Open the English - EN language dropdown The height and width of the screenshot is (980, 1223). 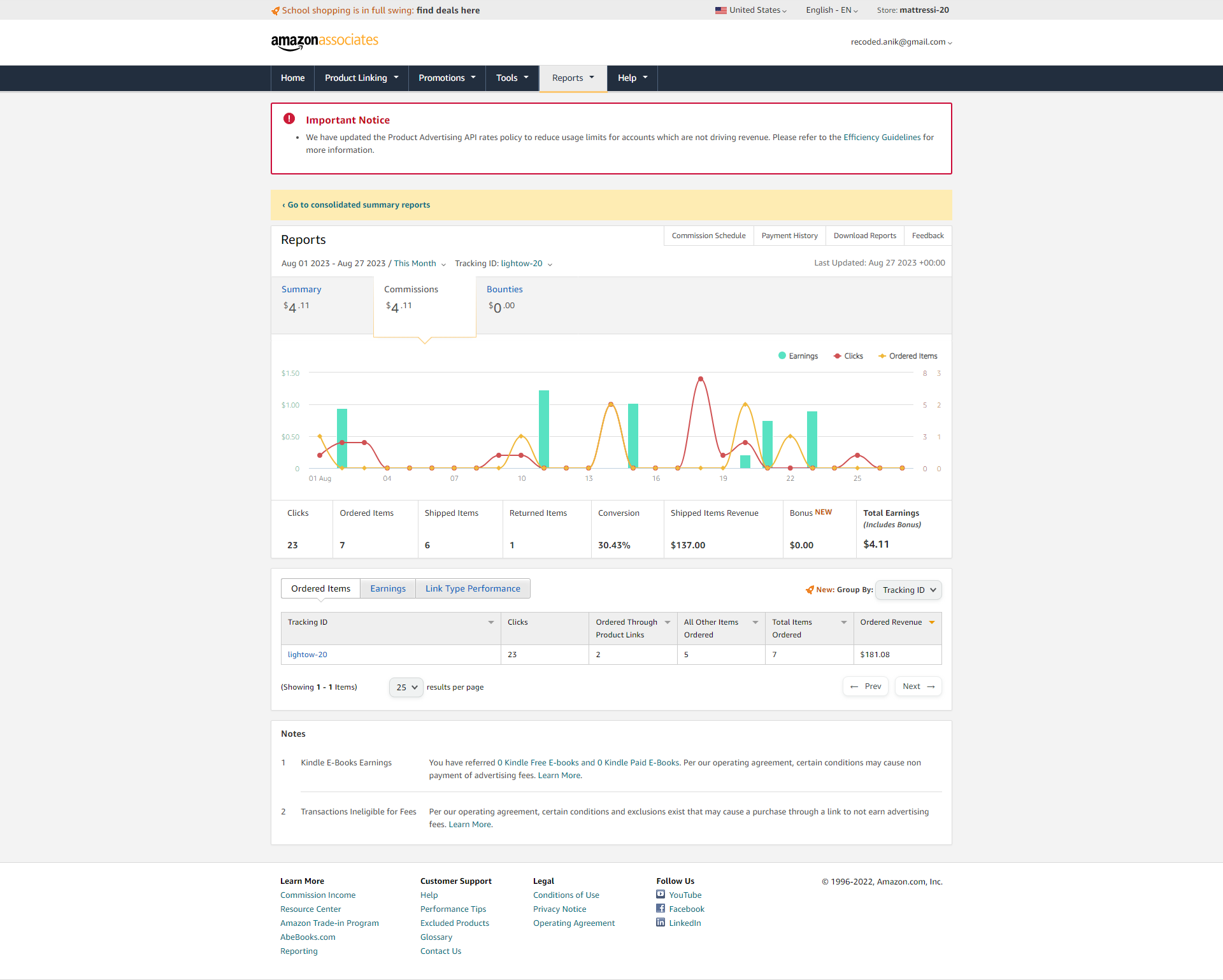click(x=832, y=10)
